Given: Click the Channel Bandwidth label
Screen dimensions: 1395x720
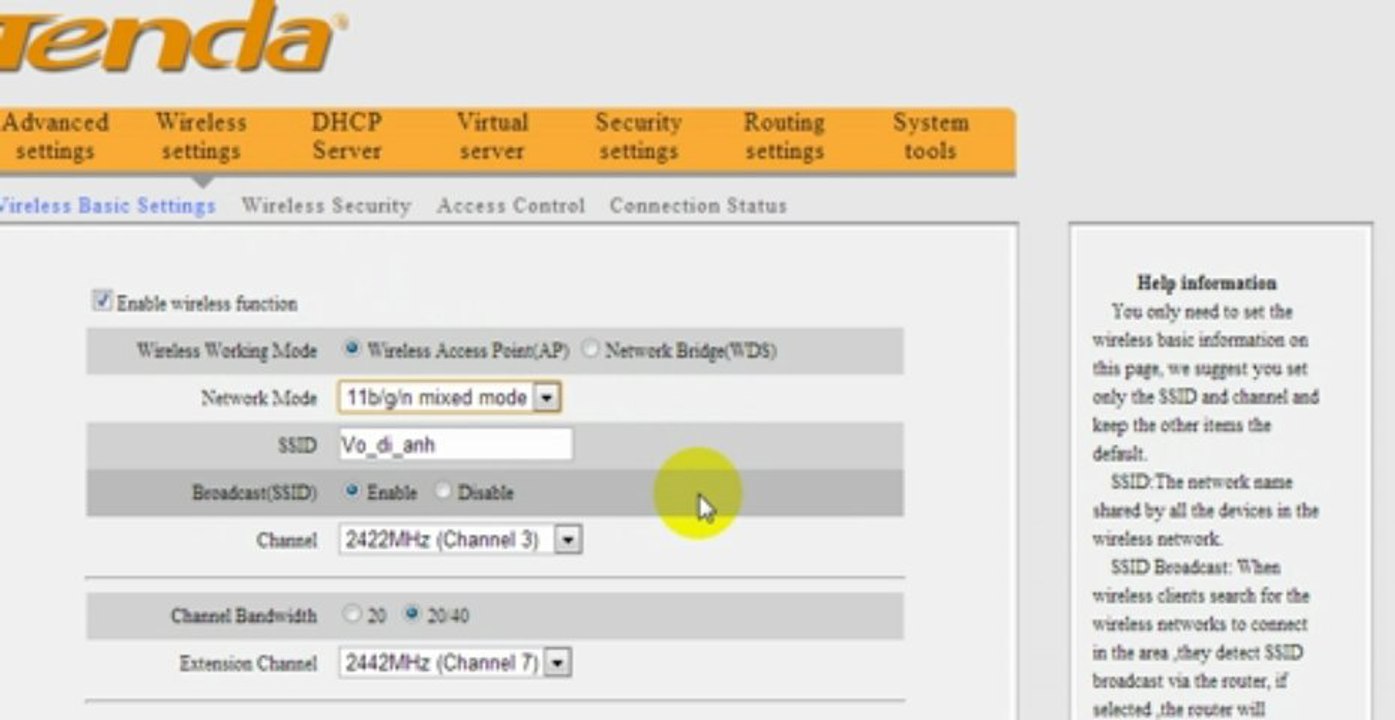Looking at the screenshot, I should pyautogui.click(x=243, y=616).
